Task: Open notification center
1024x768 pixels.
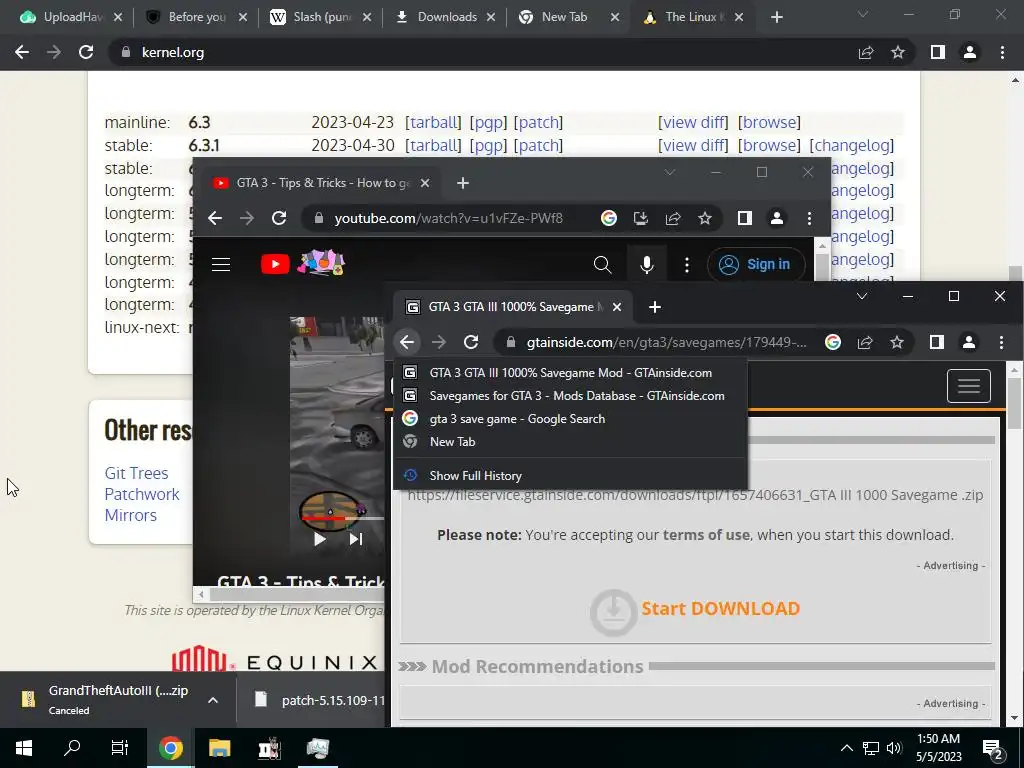Action: (x=993, y=750)
